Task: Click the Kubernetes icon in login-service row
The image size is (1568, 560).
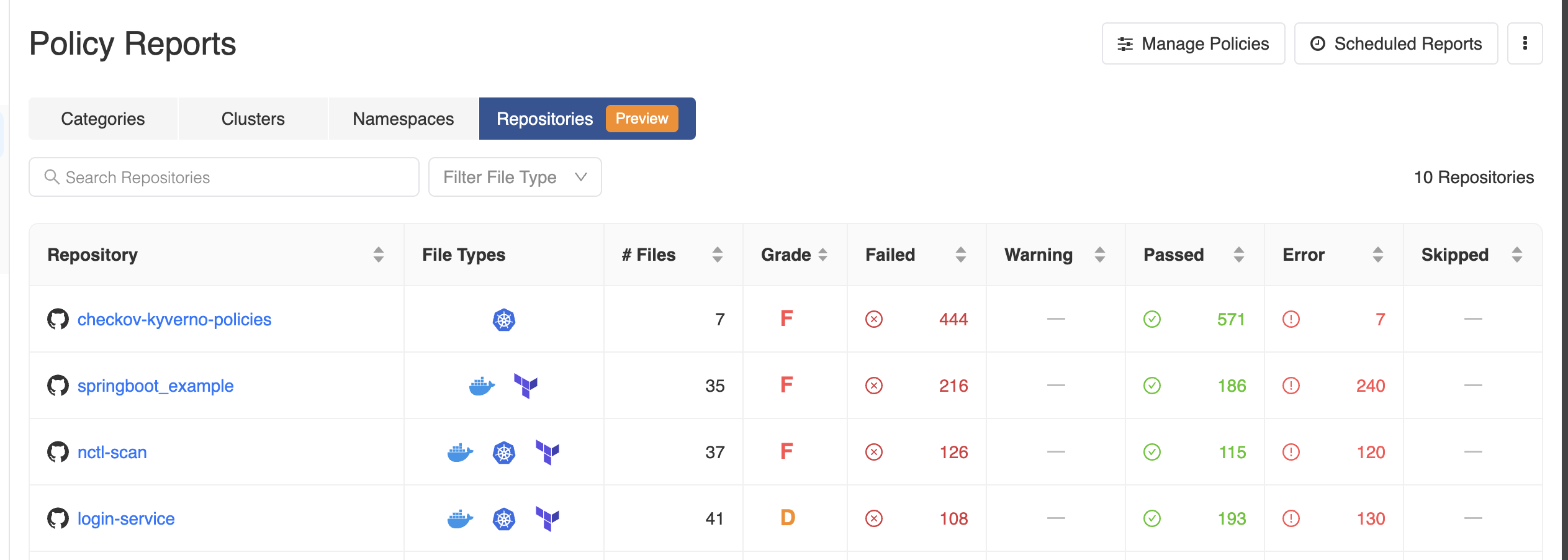Action: point(504,519)
